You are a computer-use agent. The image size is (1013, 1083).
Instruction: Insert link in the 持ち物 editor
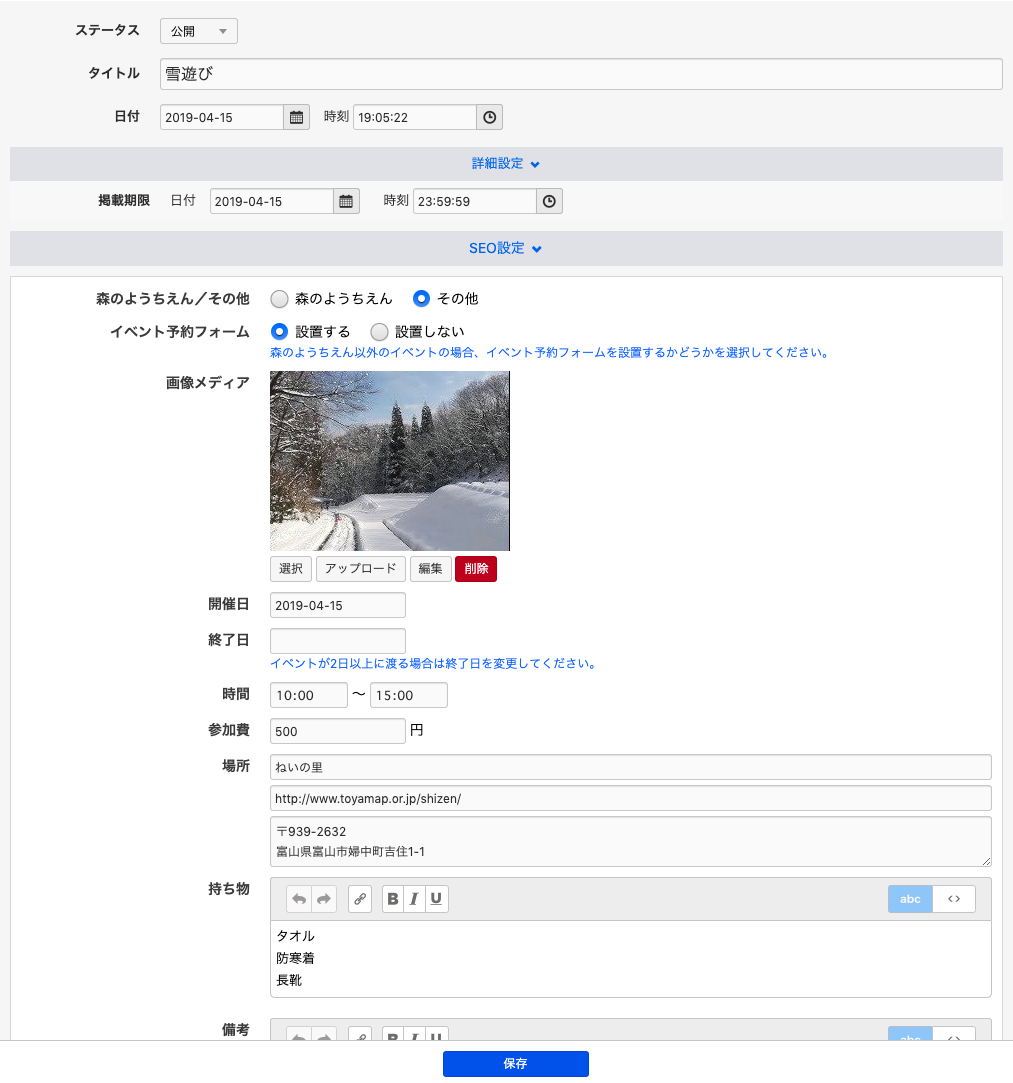coord(360,899)
